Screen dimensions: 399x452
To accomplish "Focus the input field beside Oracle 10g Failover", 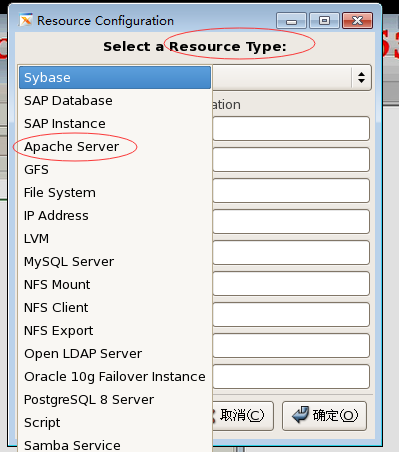I will (x=291, y=376).
